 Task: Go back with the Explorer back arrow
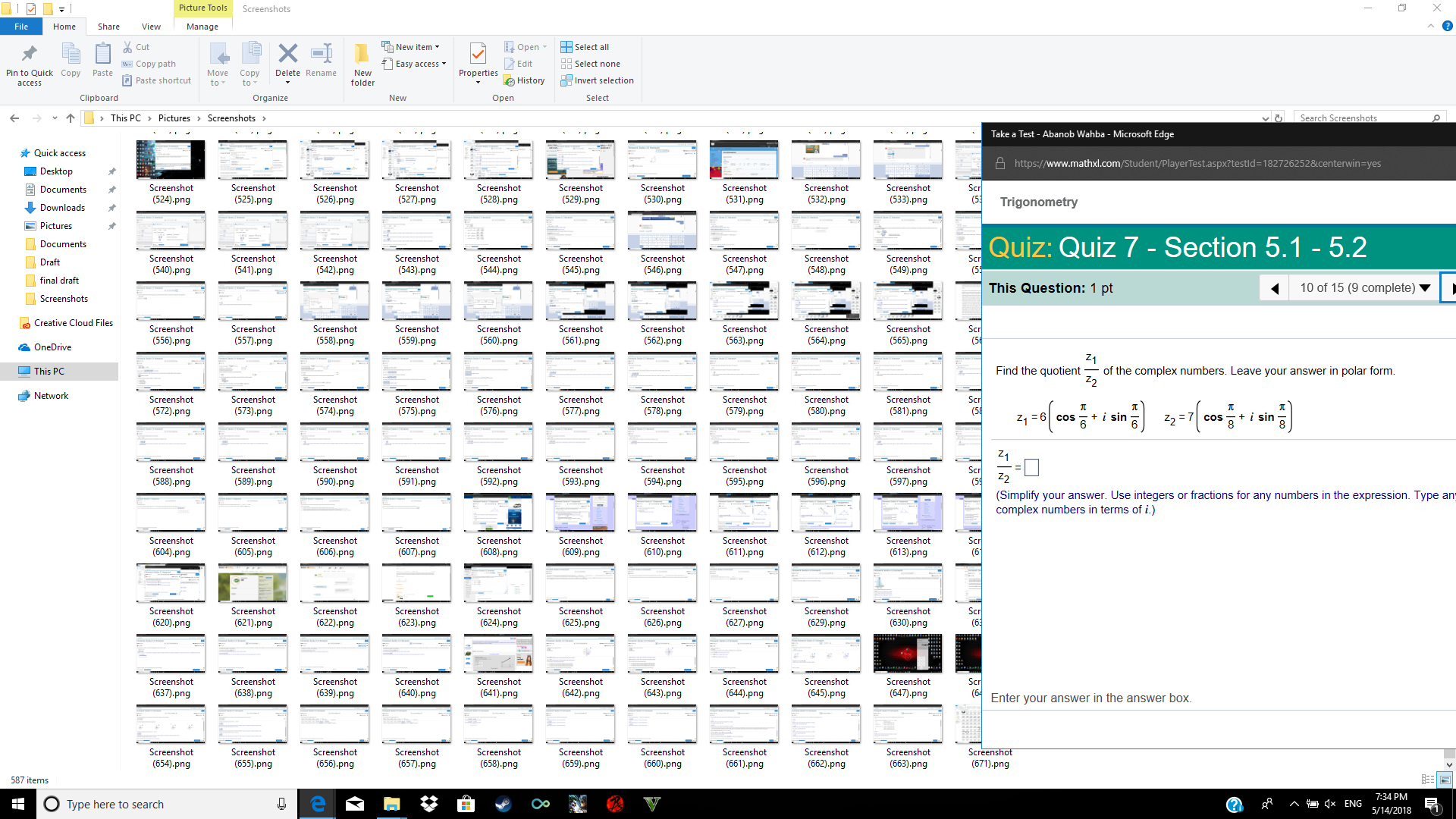click(14, 118)
